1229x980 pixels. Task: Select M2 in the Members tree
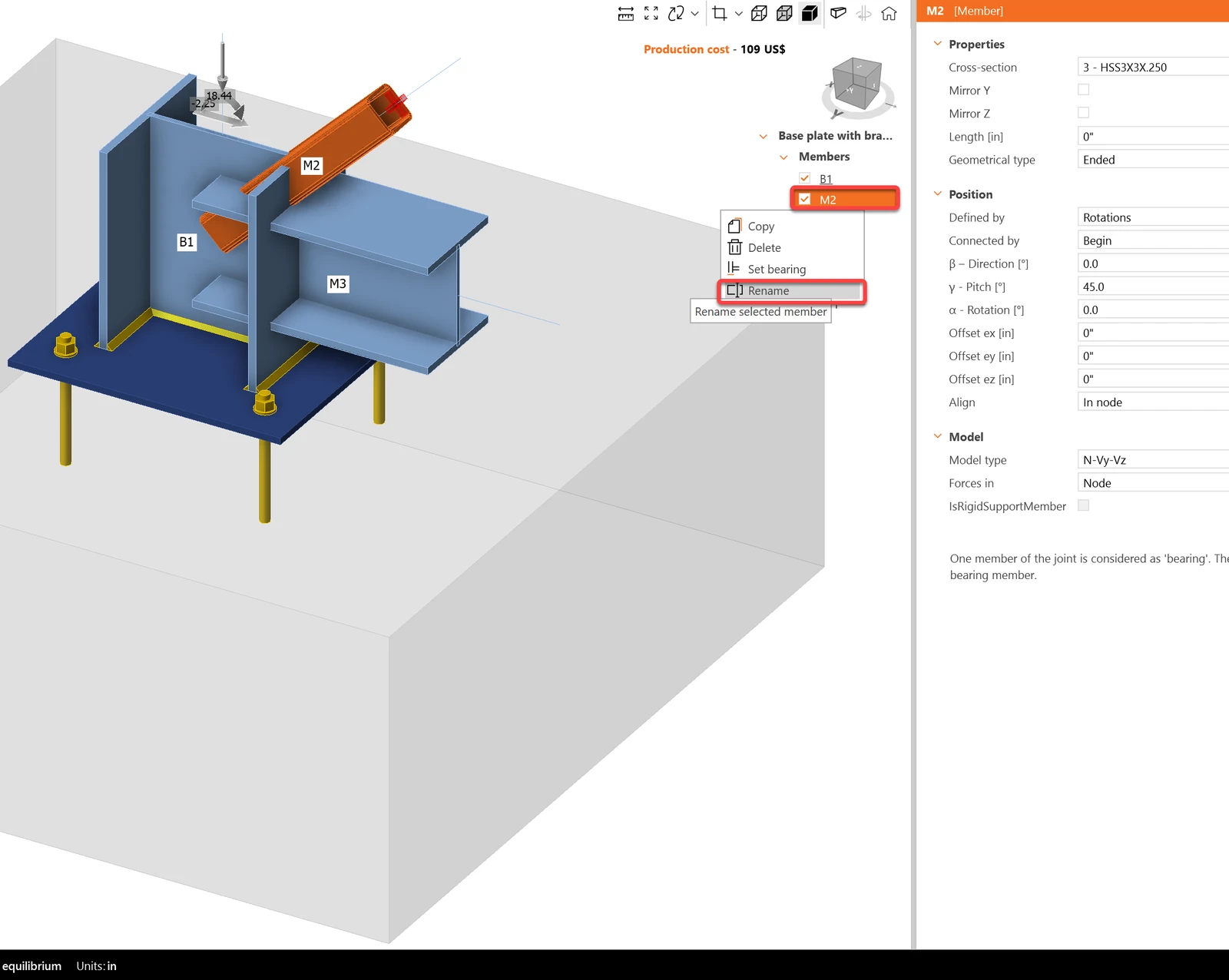[827, 200]
